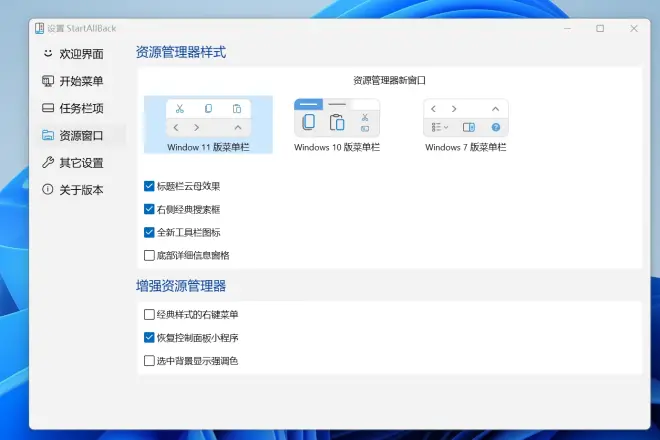Click the info icon beside 关于版本
This screenshot has width=660, height=440.
pyautogui.click(x=48, y=189)
